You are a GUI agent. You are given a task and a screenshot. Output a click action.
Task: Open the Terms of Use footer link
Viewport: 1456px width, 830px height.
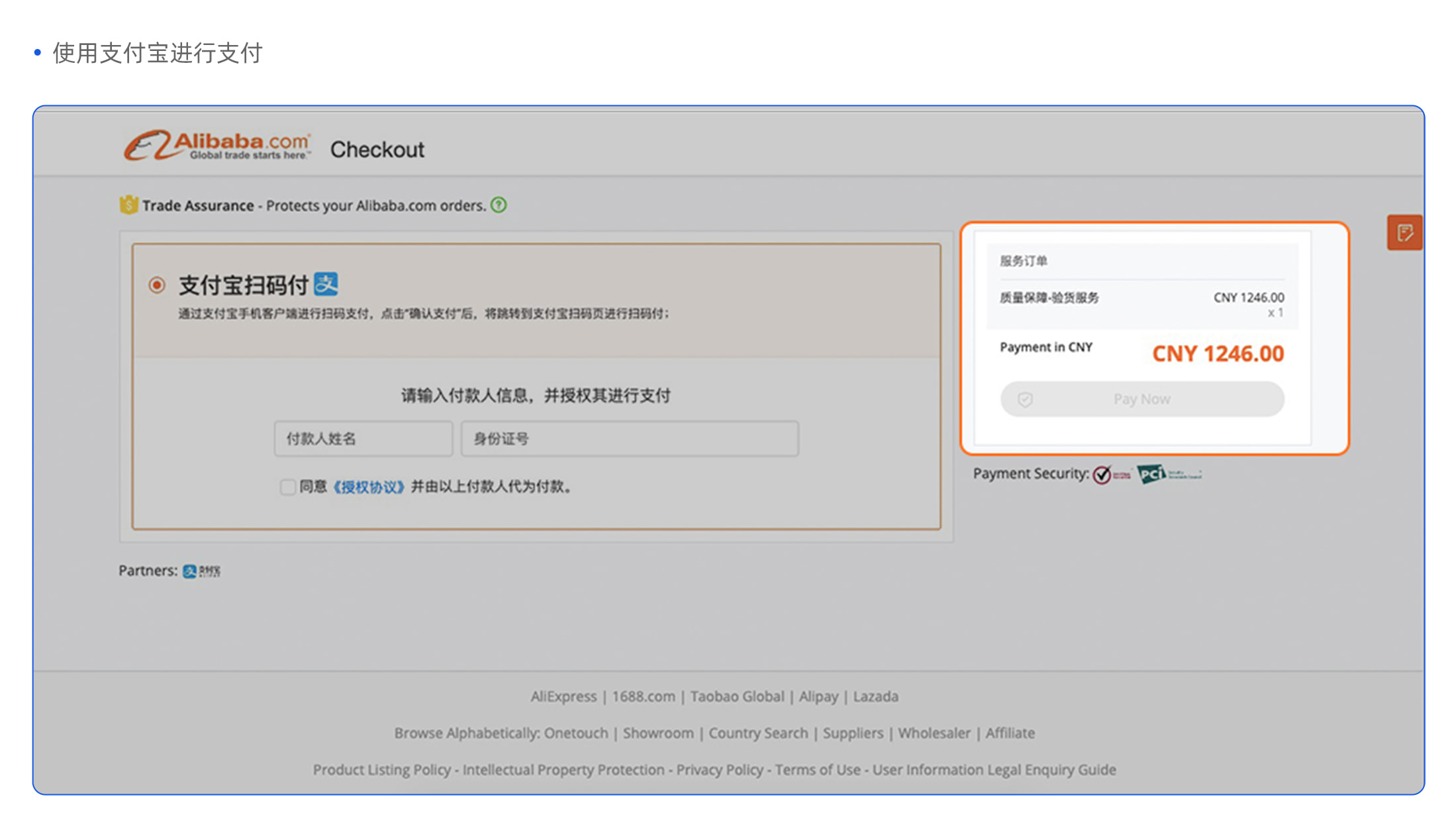817,770
